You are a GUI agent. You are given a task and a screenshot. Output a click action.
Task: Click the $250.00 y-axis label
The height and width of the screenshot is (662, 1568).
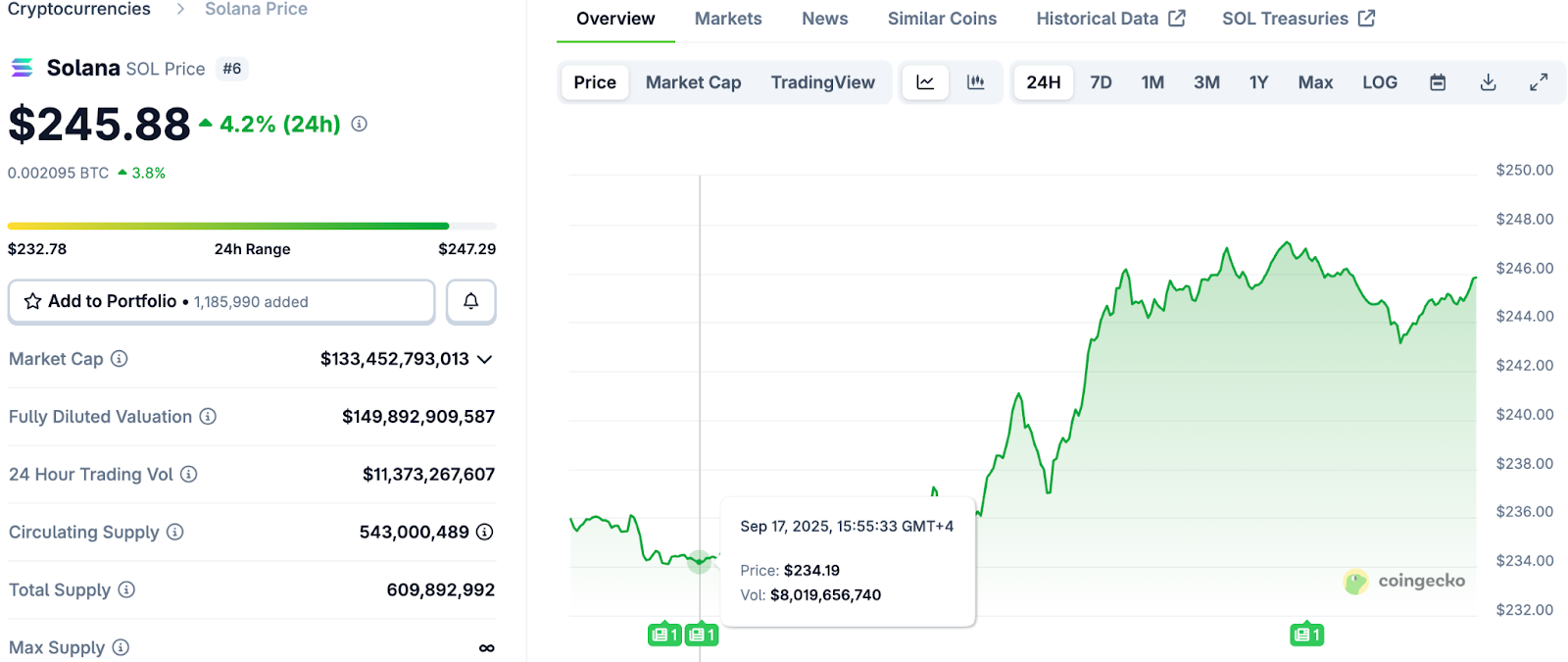1524,170
